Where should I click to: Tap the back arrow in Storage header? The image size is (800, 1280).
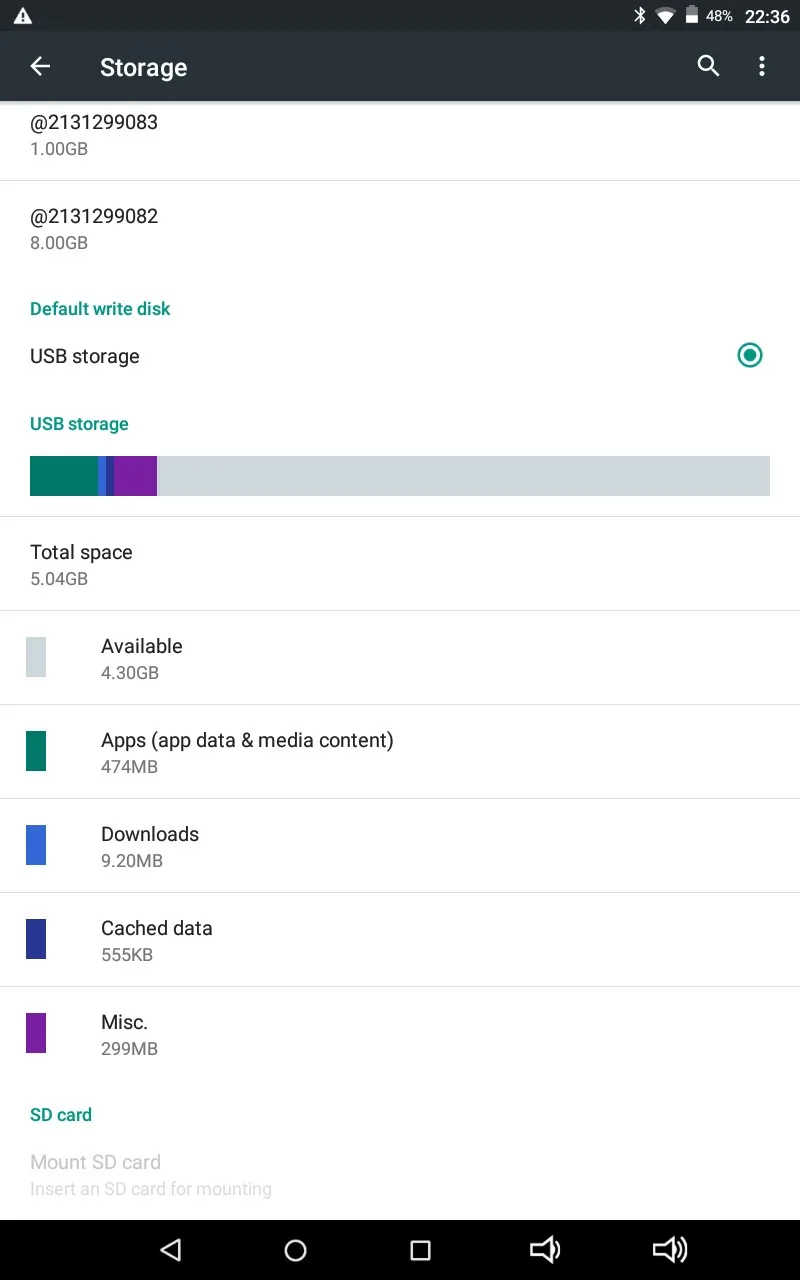pyautogui.click(x=40, y=67)
